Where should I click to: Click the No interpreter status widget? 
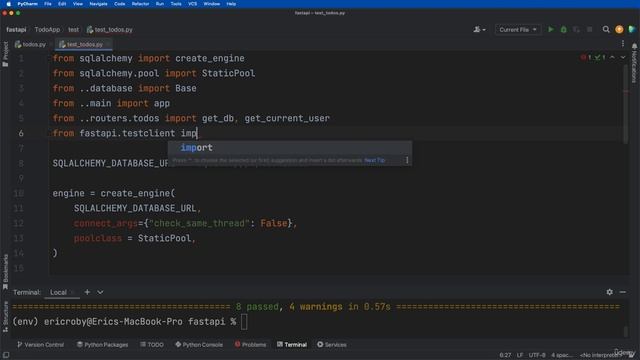point(600,355)
